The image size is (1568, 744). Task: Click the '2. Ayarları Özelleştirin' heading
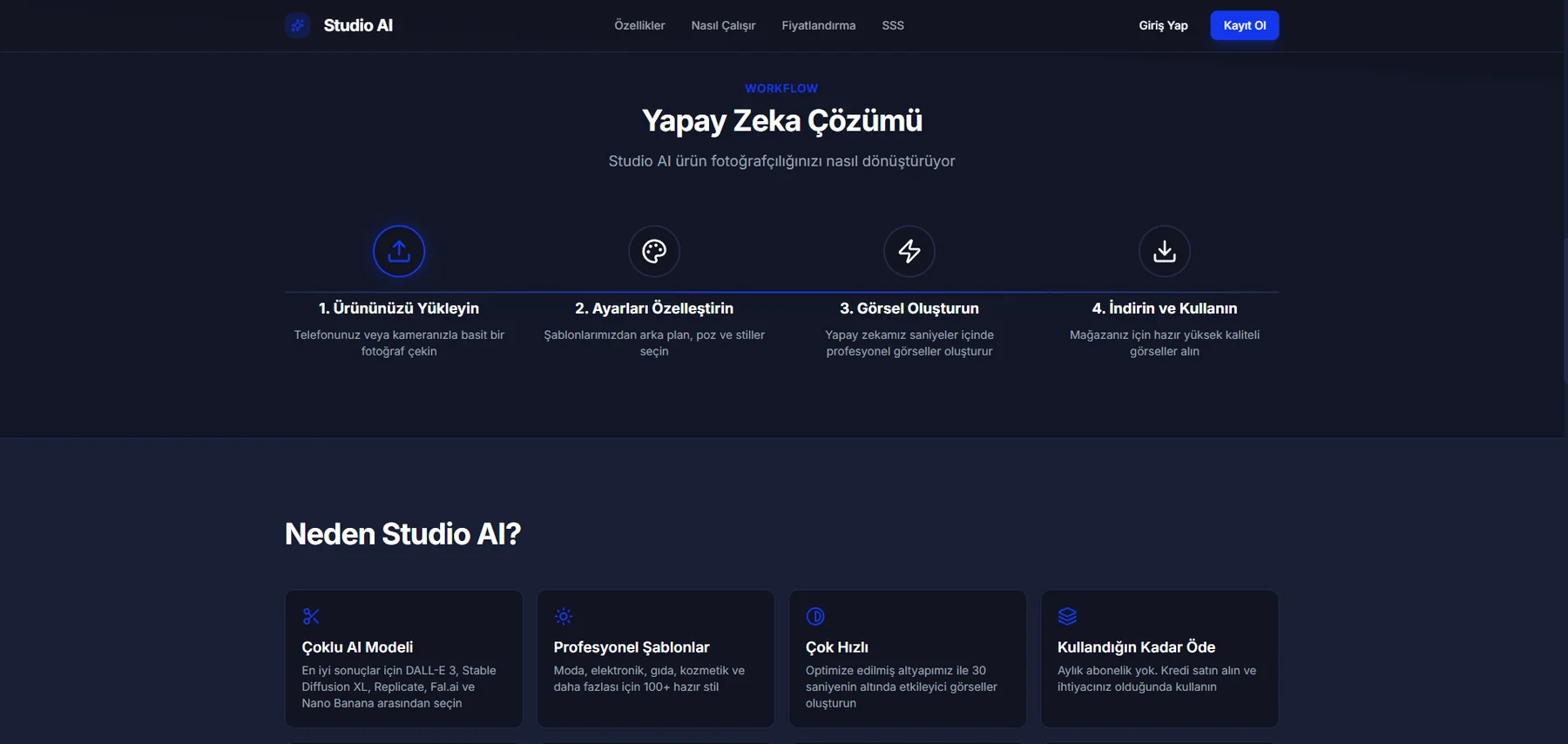(654, 308)
